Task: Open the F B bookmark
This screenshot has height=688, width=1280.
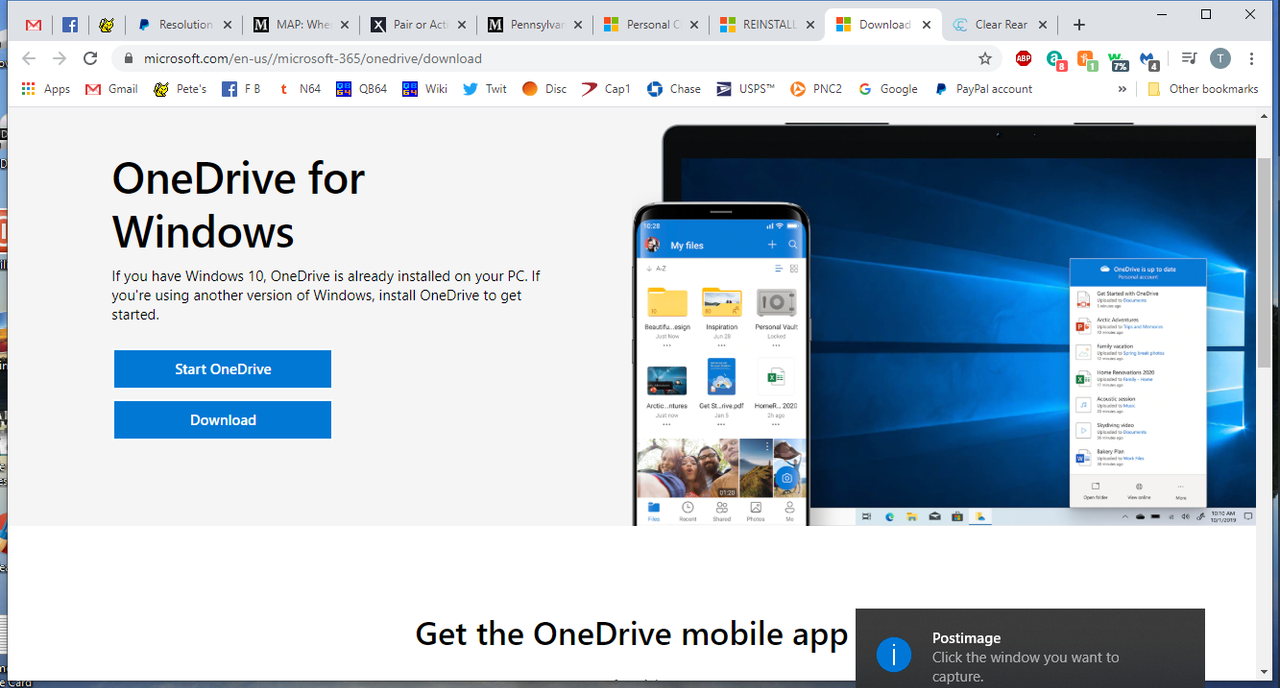Action: click(242, 89)
